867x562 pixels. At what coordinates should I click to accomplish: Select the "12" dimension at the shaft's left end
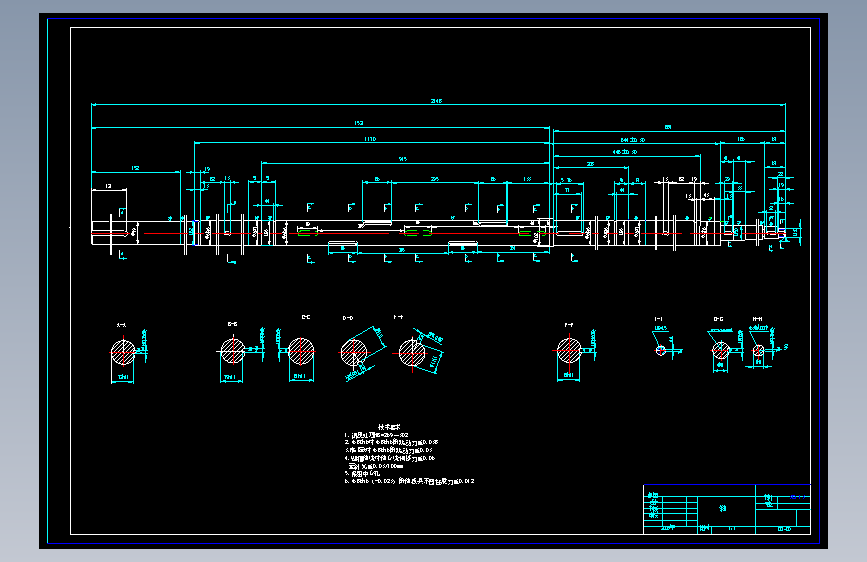point(108,186)
